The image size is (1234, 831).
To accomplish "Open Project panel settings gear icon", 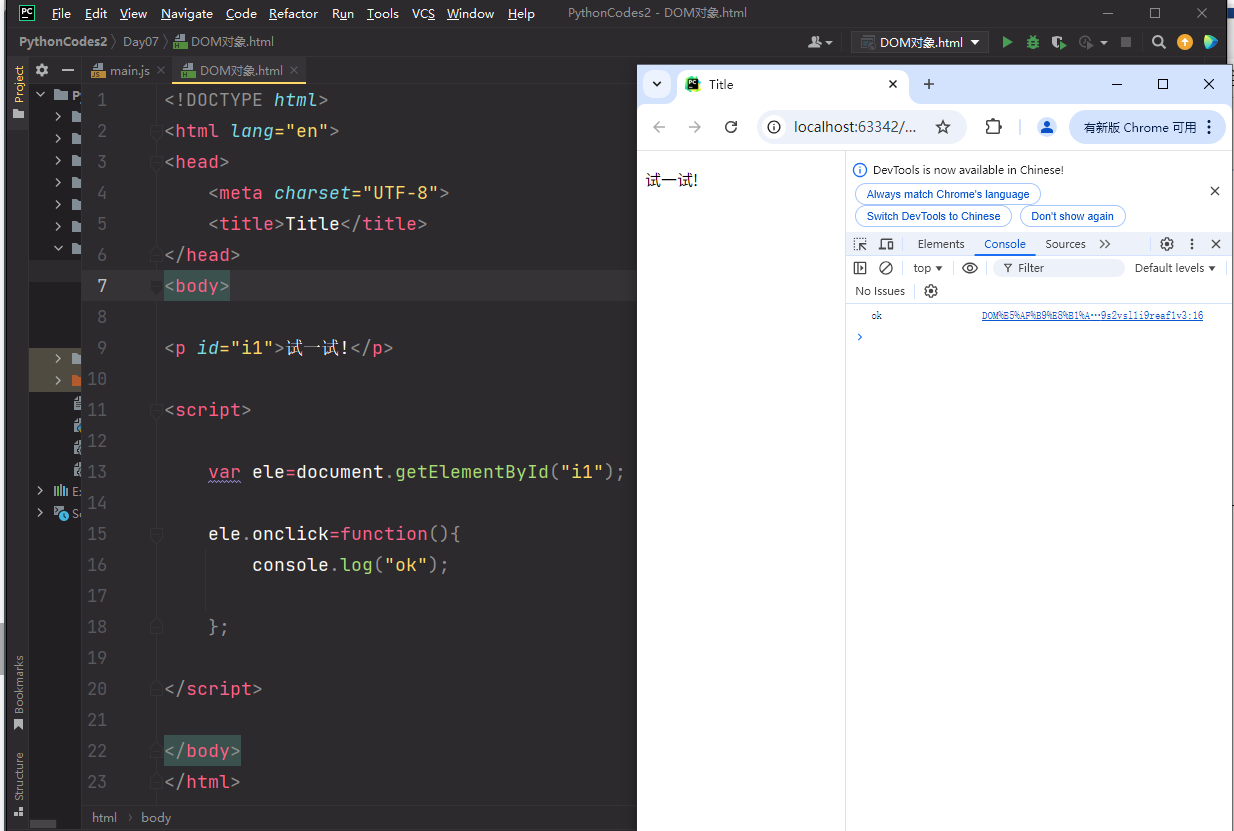I will point(42,70).
